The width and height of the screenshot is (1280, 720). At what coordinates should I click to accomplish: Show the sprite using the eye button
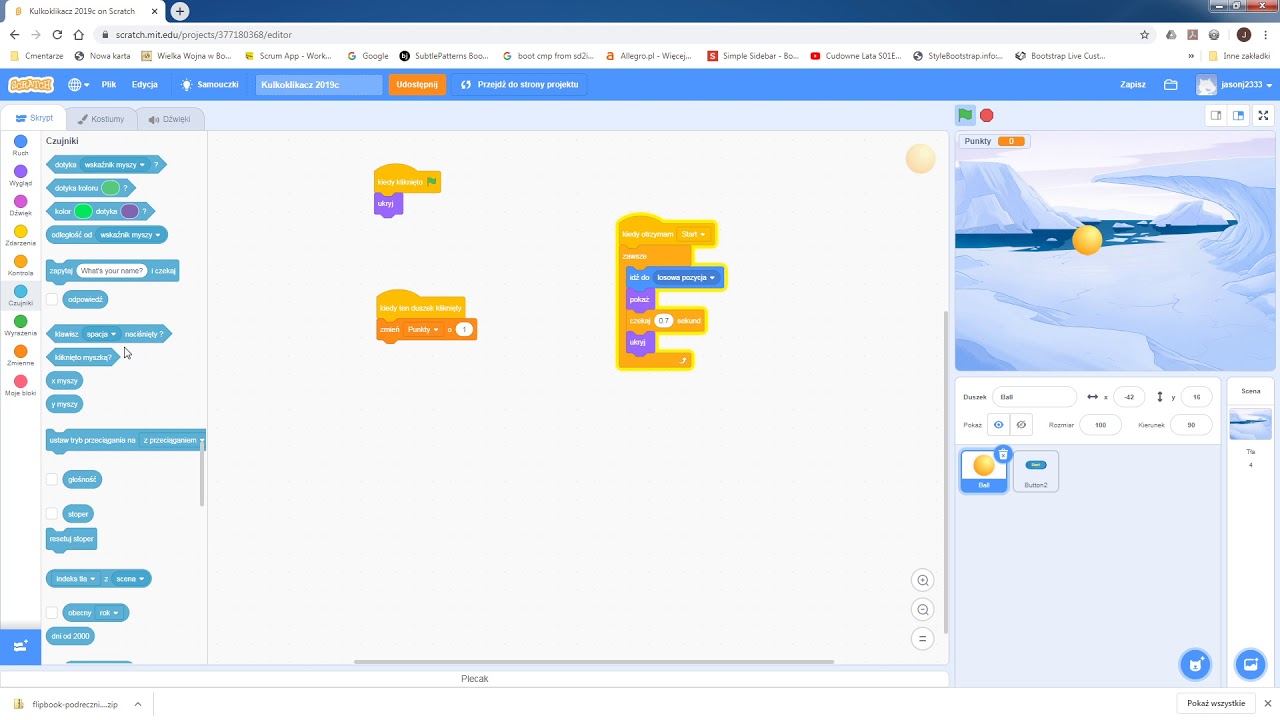pos(998,425)
